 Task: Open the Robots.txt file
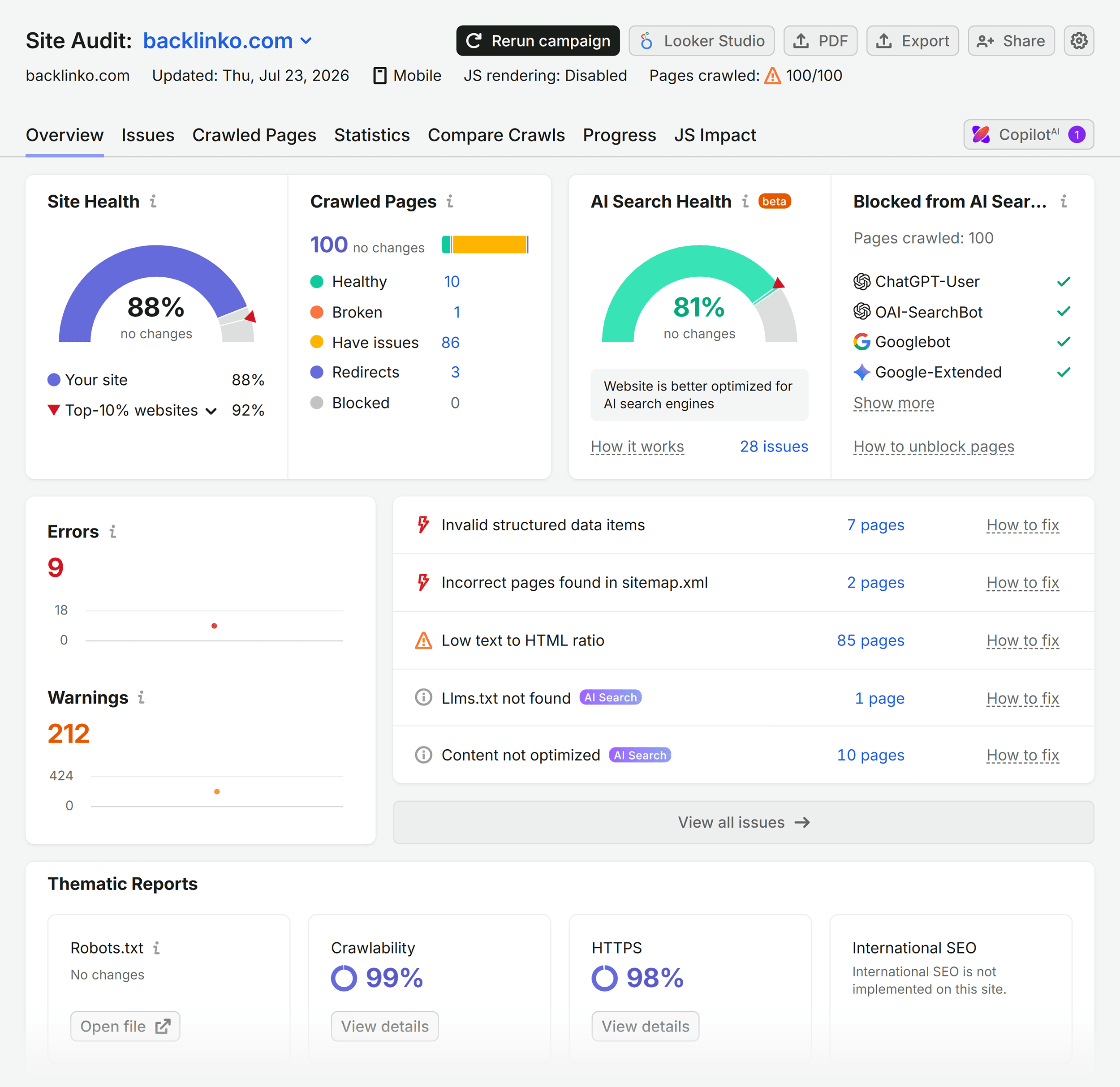125,1026
